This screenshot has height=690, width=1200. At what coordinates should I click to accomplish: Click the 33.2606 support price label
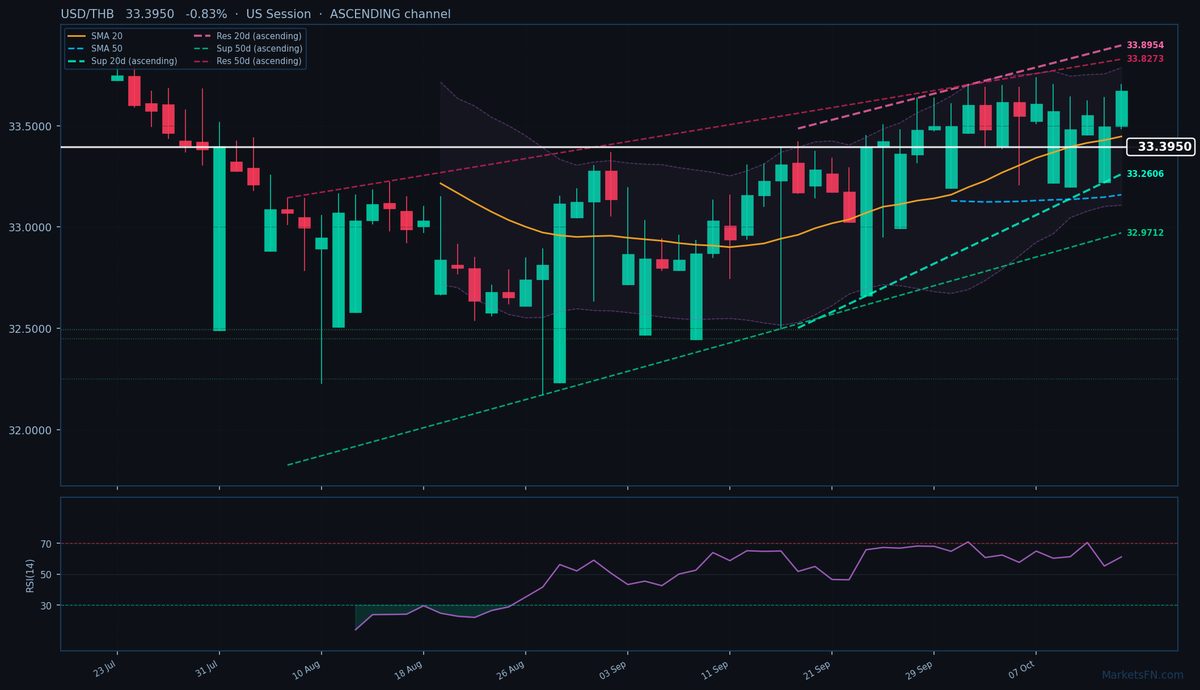1144,174
